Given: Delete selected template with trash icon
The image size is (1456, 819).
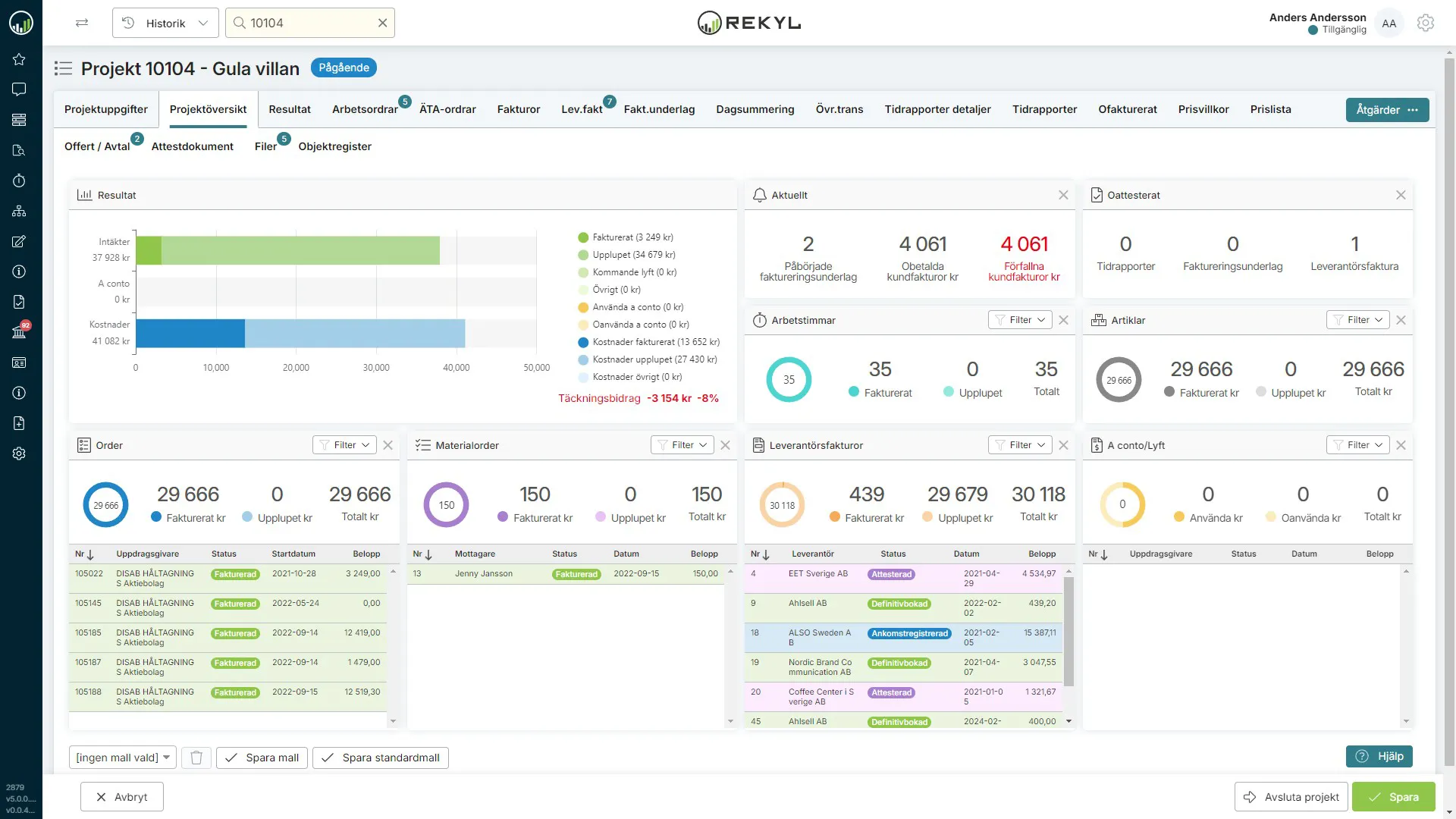Looking at the screenshot, I should click(x=196, y=758).
